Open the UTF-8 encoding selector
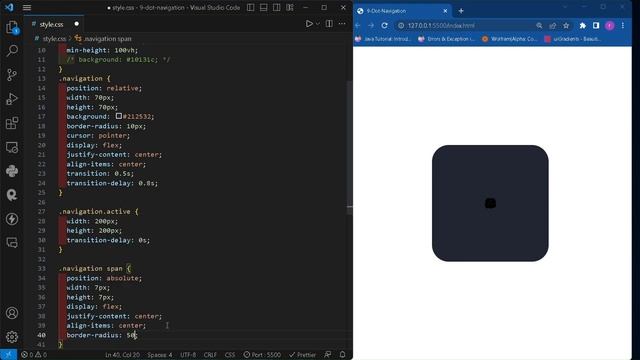This screenshot has height=360, width=640. (x=188, y=355)
